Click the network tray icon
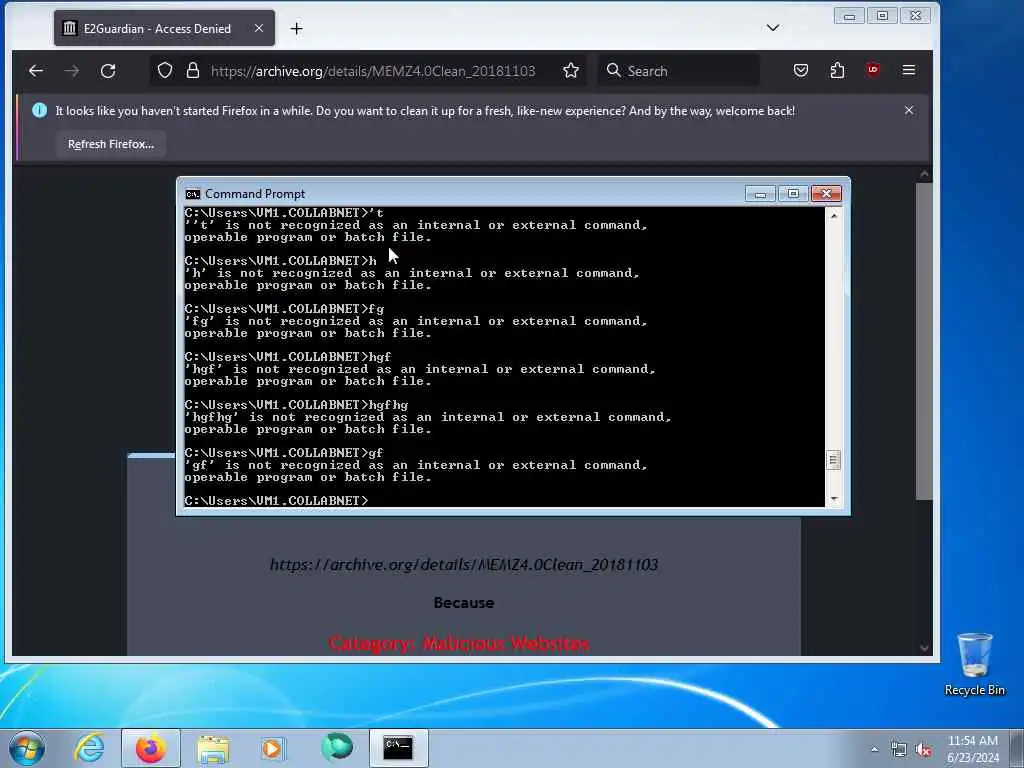This screenshot has width=1024, height=768. click(899, 750)
